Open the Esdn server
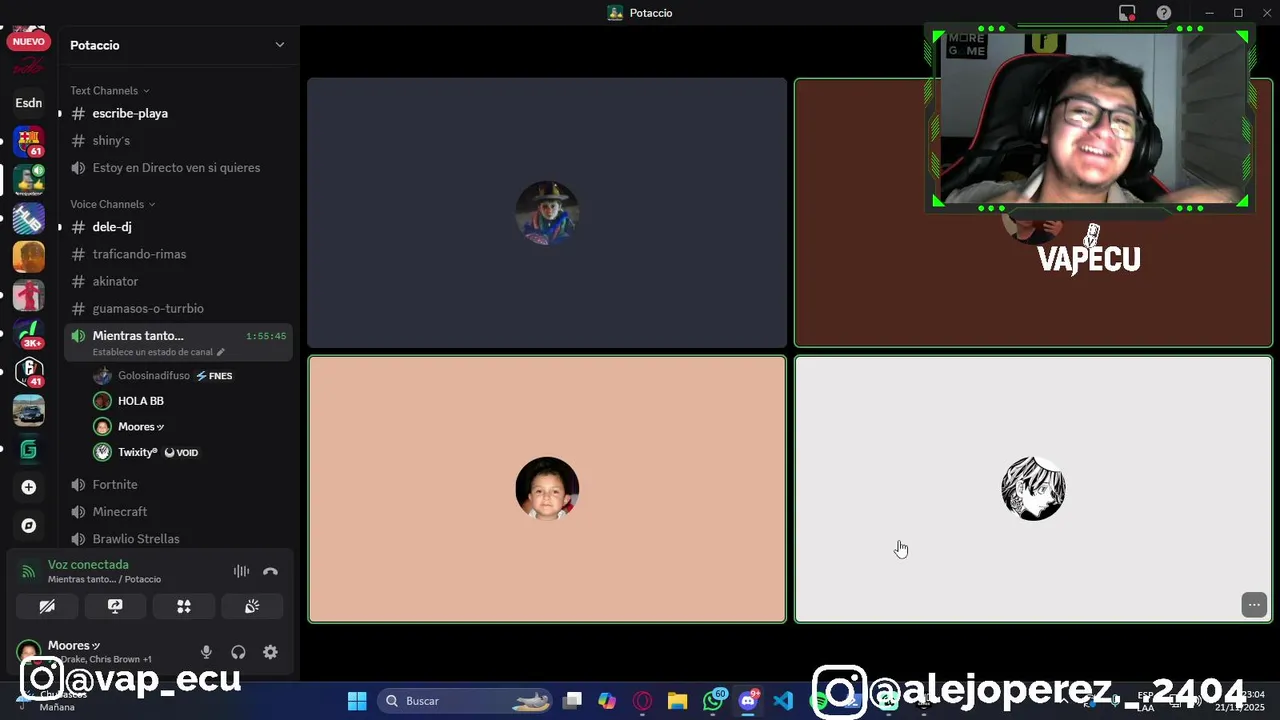The height and width of the screenshot is (720, 1280). coord(28,103)
